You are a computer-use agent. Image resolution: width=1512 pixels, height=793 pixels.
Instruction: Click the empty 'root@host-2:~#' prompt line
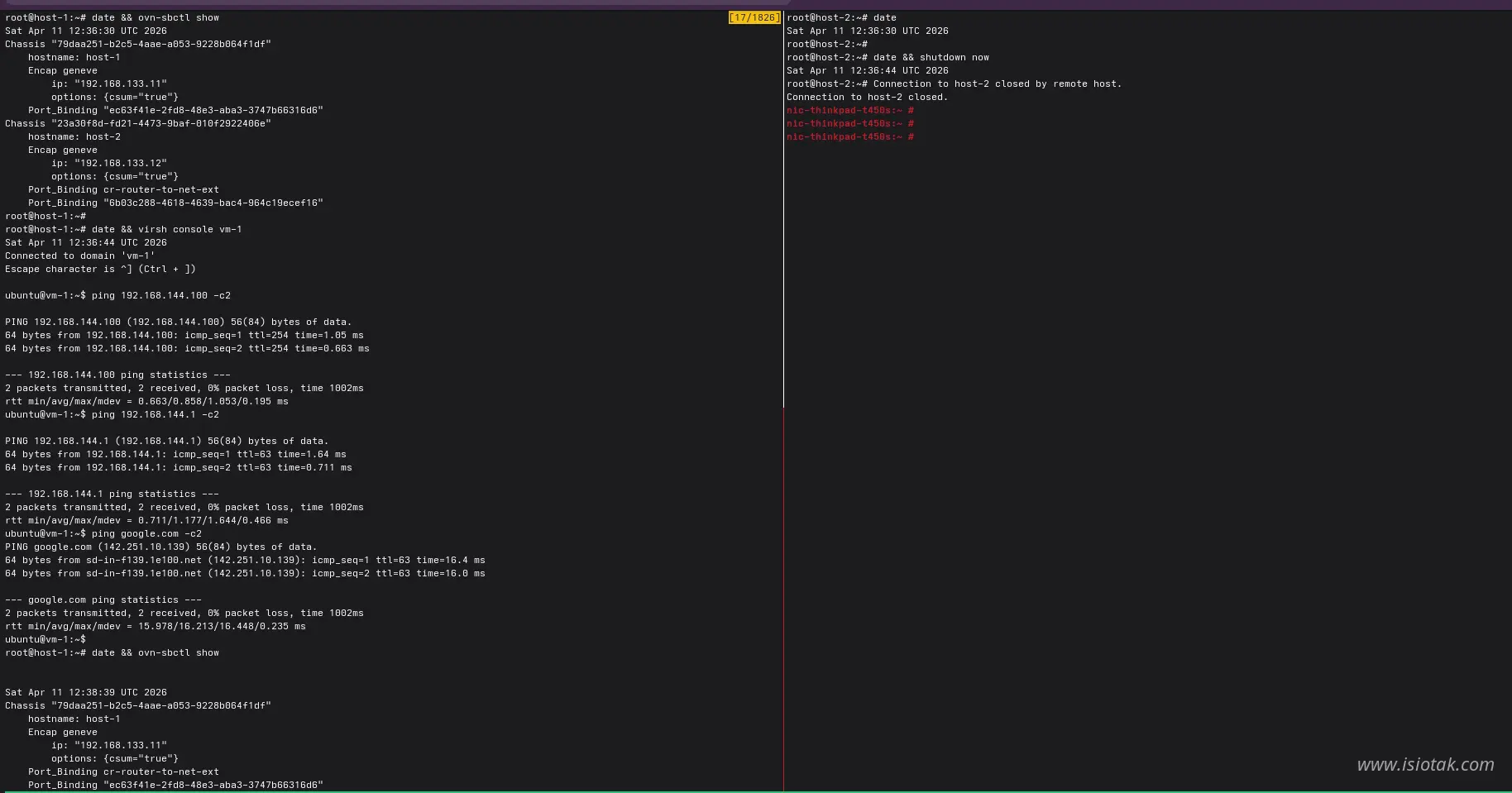click(827, 44)
